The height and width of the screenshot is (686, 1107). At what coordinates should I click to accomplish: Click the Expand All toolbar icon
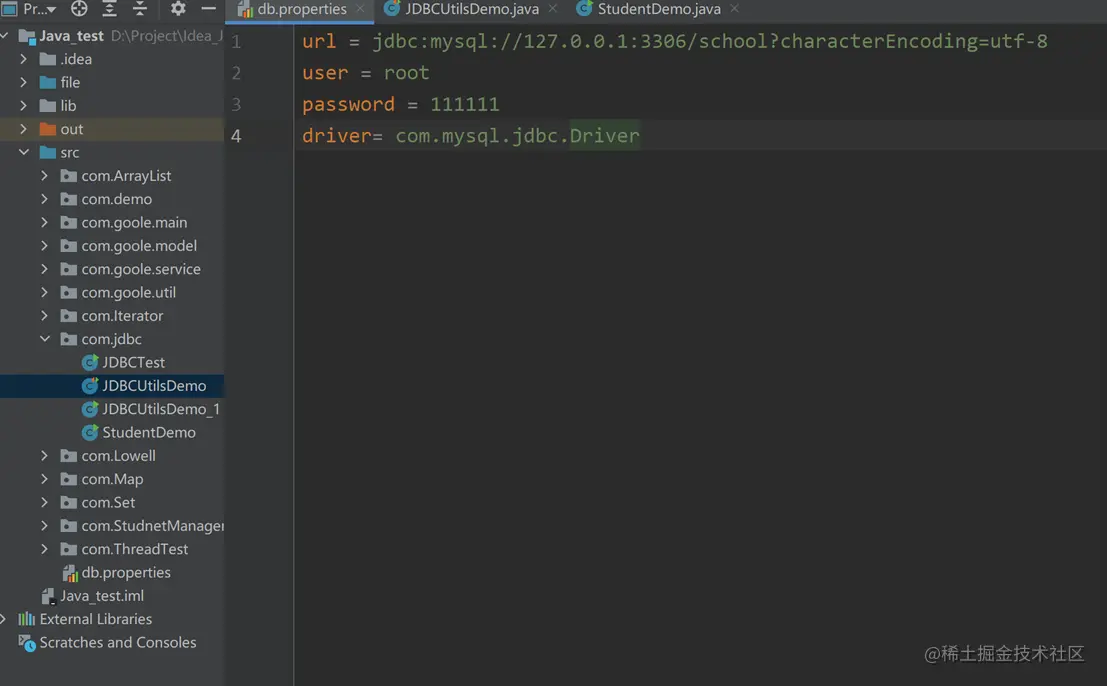point(109,9)
